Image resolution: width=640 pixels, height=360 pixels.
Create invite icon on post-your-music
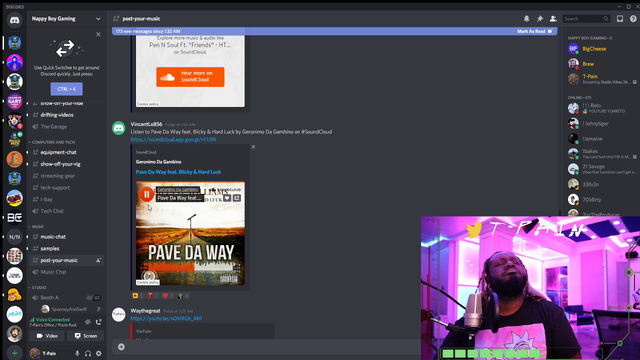pyautogui.click(x=98, y=260)
